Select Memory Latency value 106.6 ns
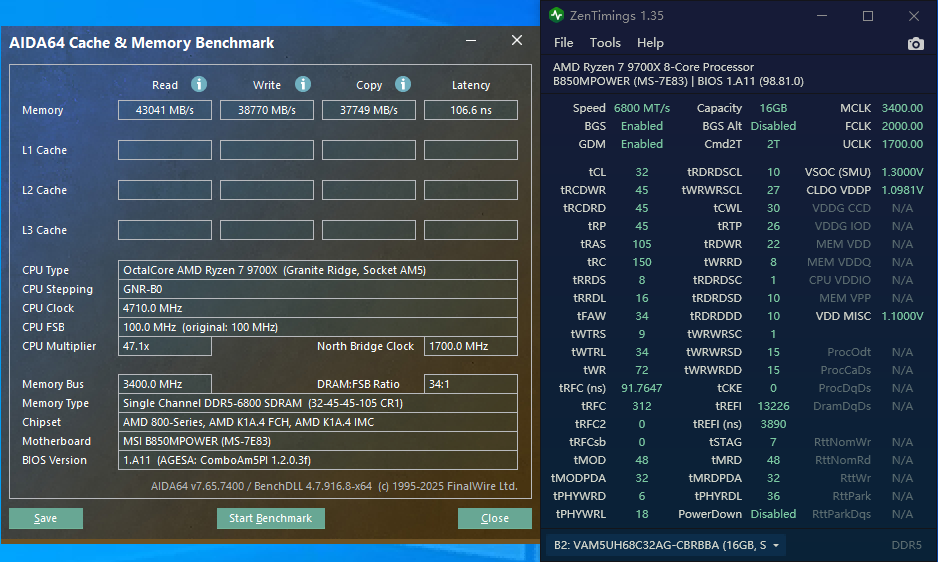This screenshot has height=562, width=938. (471, 110)
